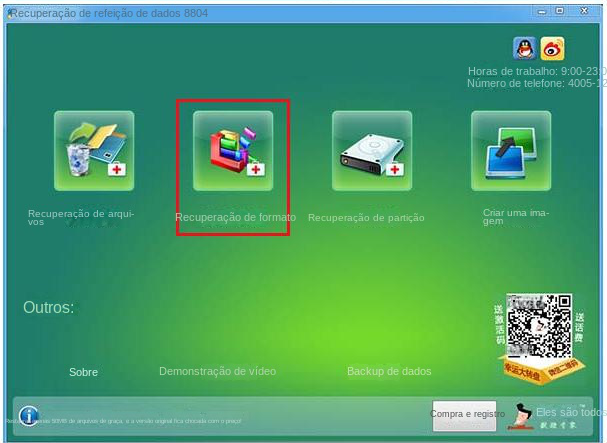Screen dimensions: 607x443
Task: Click the Horas de trabalho text
Action: [537, 71]
